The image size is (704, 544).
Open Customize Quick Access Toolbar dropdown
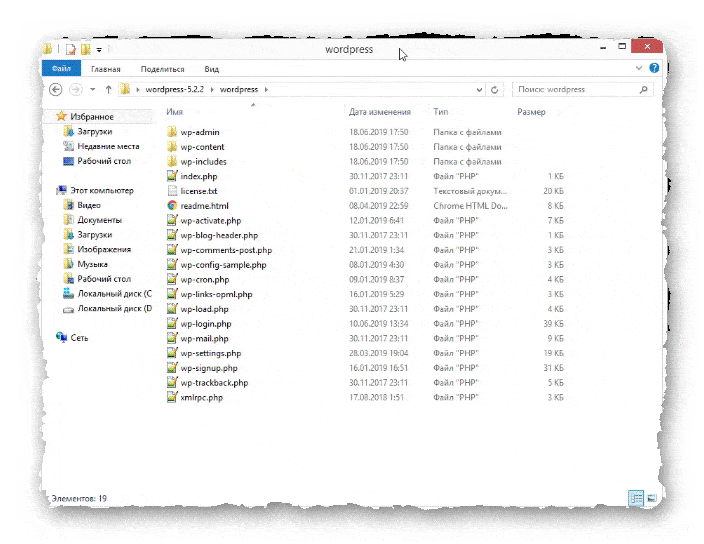pos(99,50)
